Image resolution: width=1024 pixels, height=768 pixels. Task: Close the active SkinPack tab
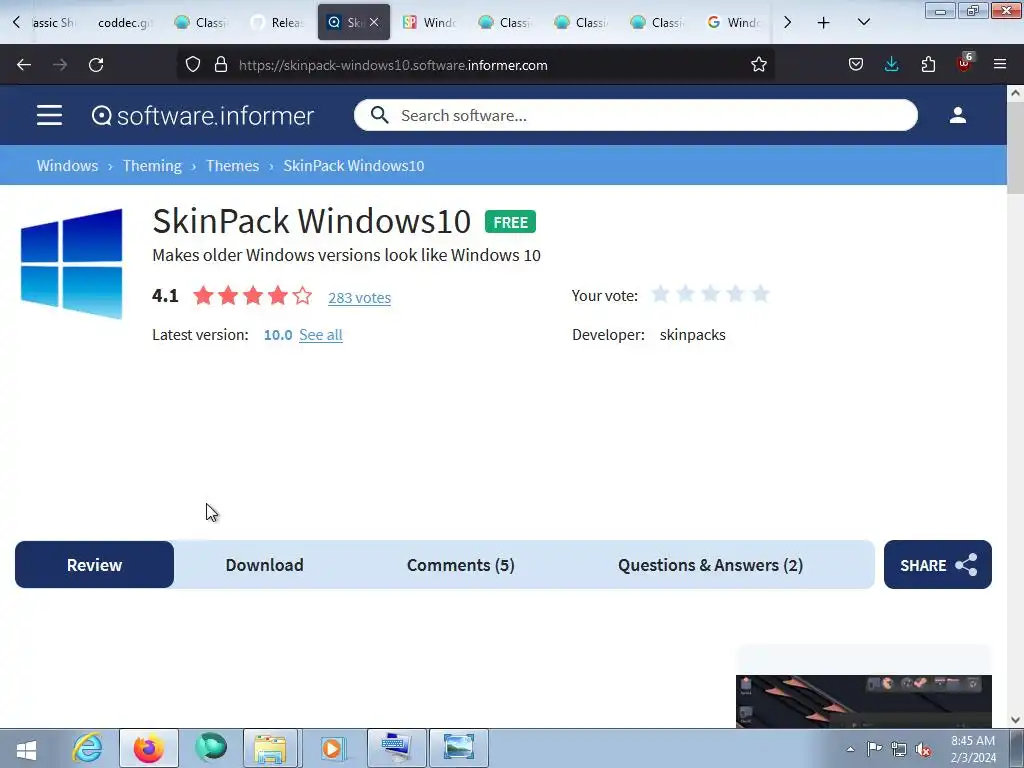tap(374, 22)
